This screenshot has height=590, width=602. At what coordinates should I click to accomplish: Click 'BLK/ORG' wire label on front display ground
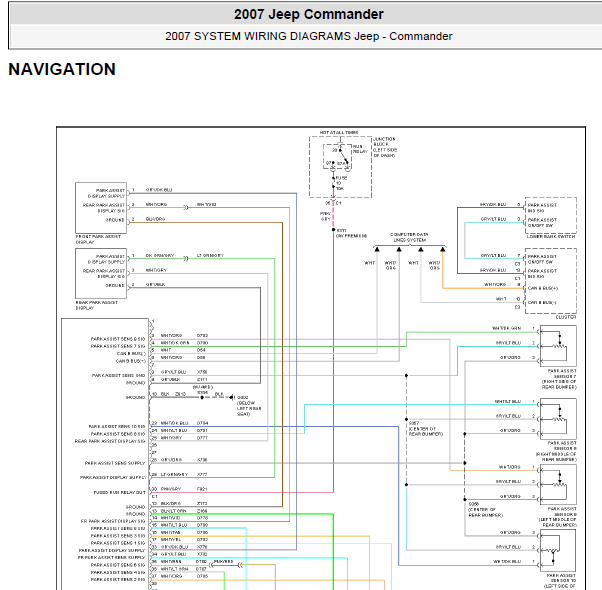coord(155,219)
